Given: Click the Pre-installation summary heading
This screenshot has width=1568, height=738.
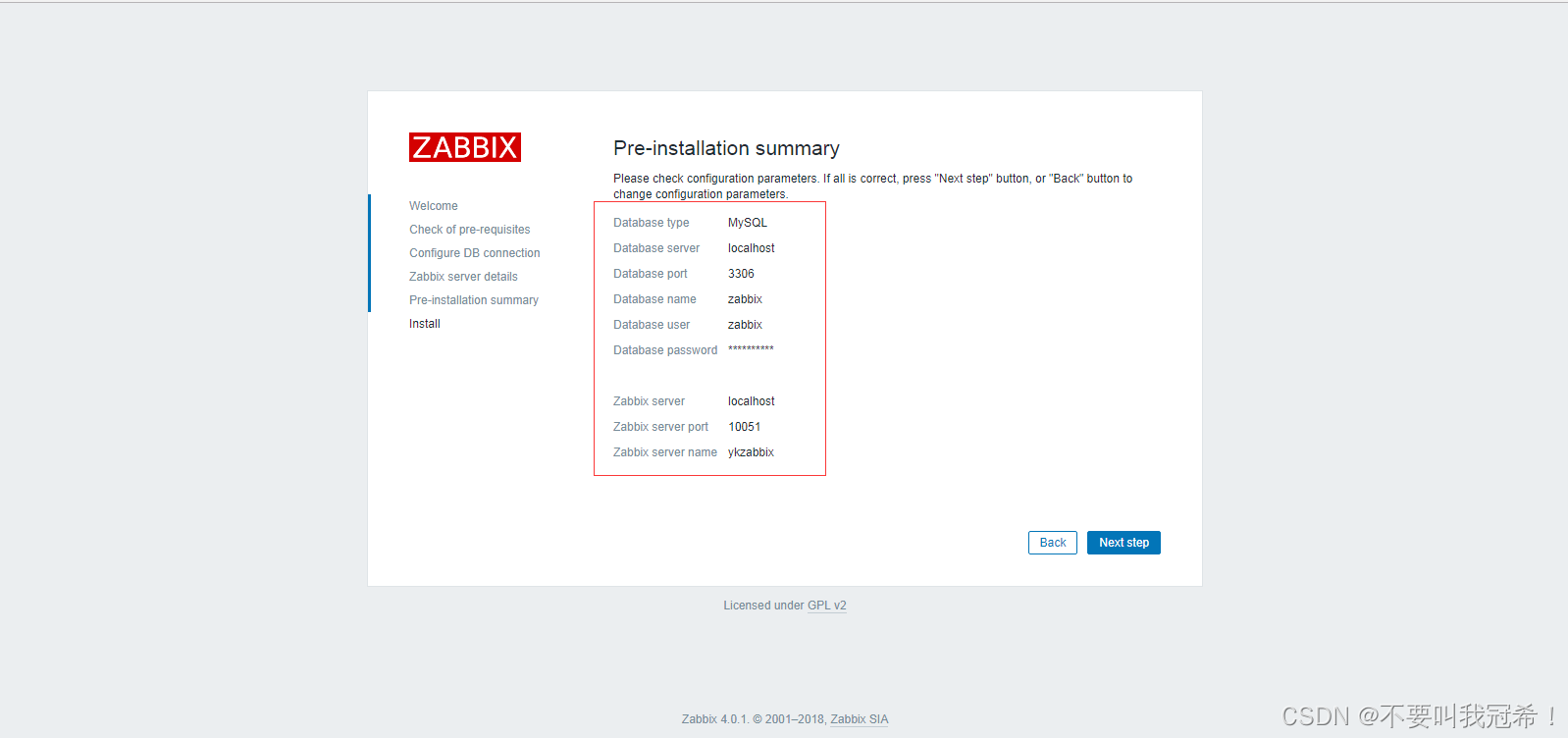Looking at the screenshot, I should [x=726, y=148].
